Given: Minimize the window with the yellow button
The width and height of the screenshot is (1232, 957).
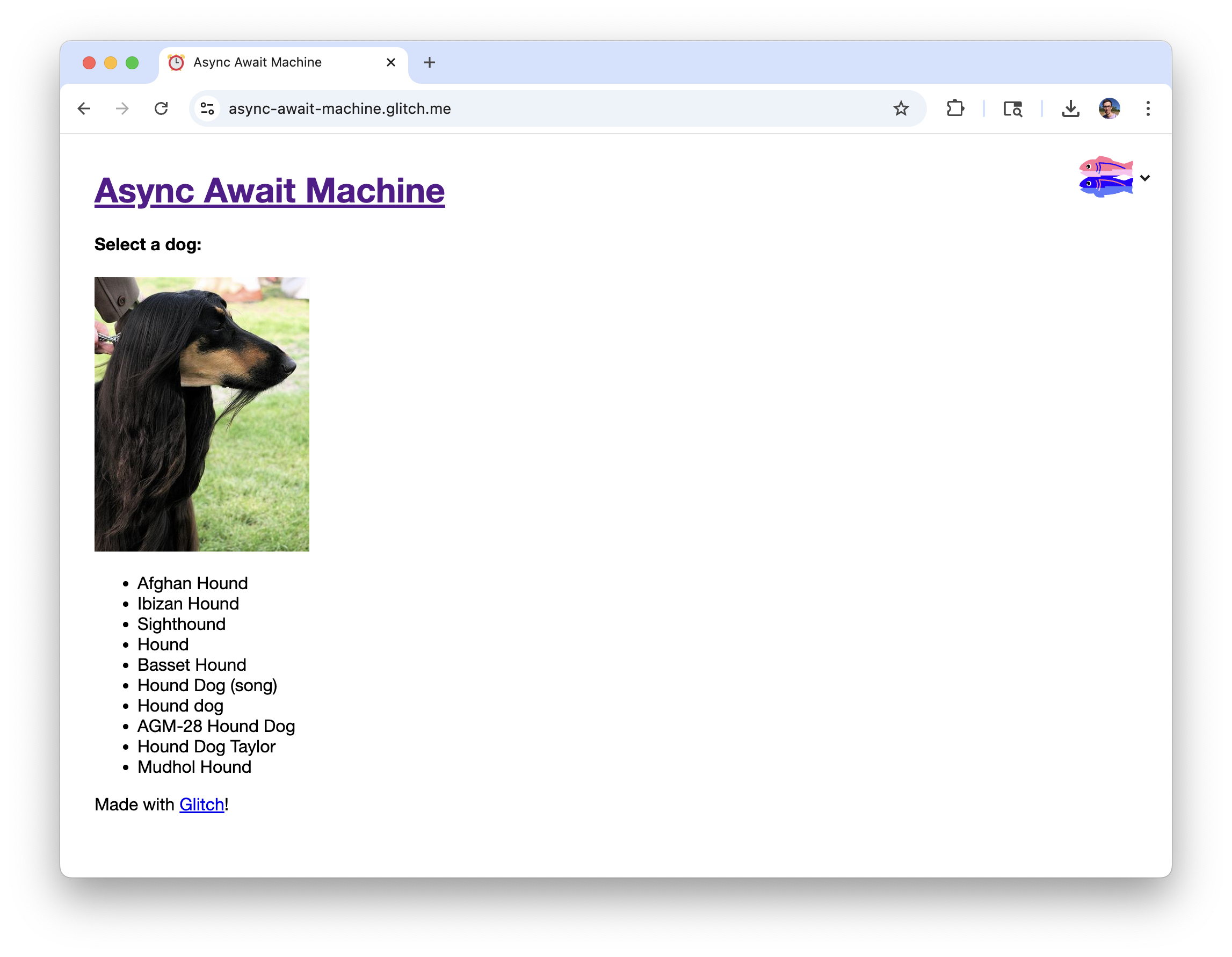Looking at the screenshot, I should pyautogui.click(x=111, y=63).
